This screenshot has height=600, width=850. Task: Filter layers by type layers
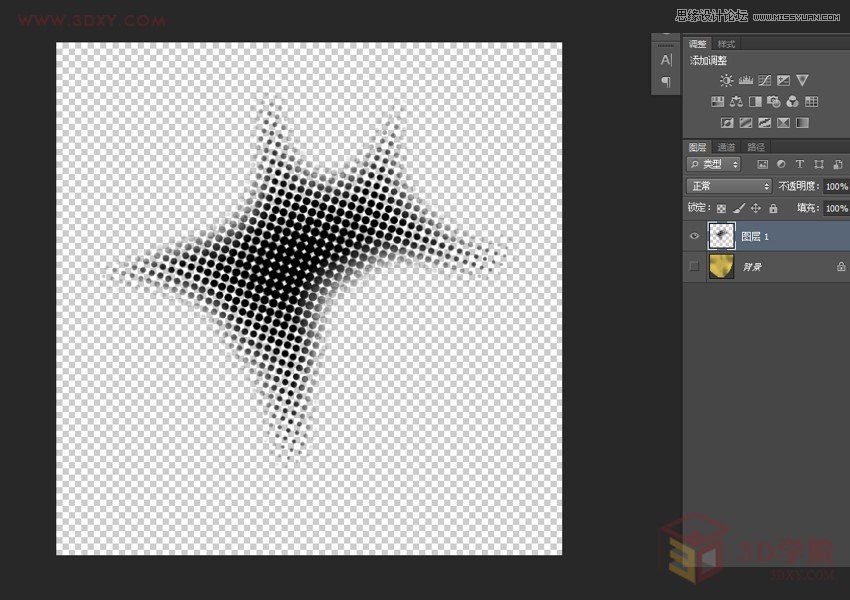point(800,164)
